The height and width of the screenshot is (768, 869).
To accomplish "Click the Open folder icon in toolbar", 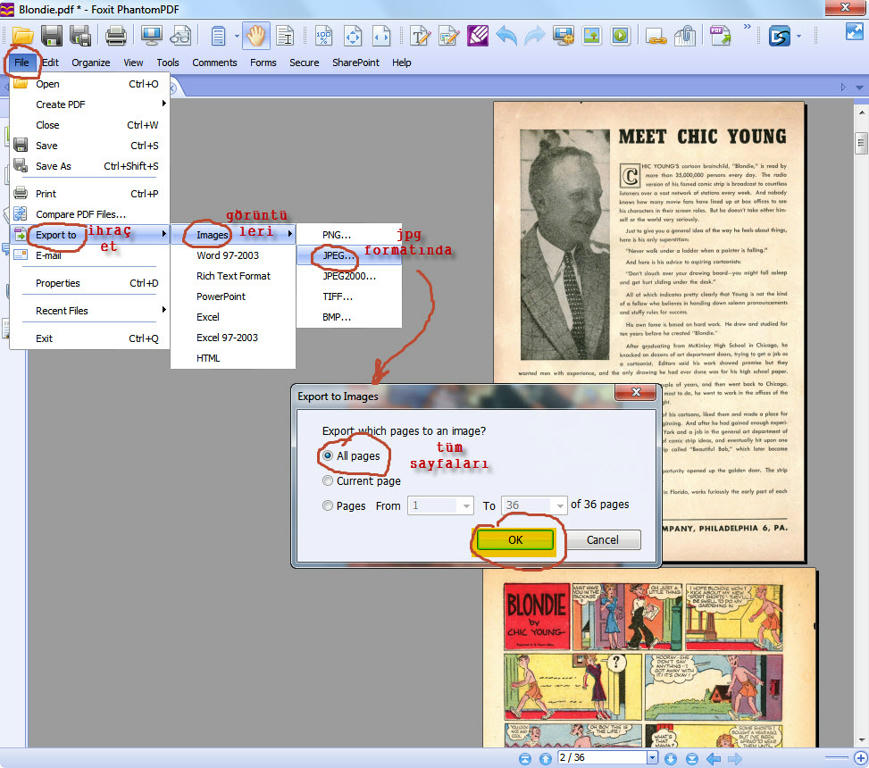I will pyautogui.click(x=22, y=36).
